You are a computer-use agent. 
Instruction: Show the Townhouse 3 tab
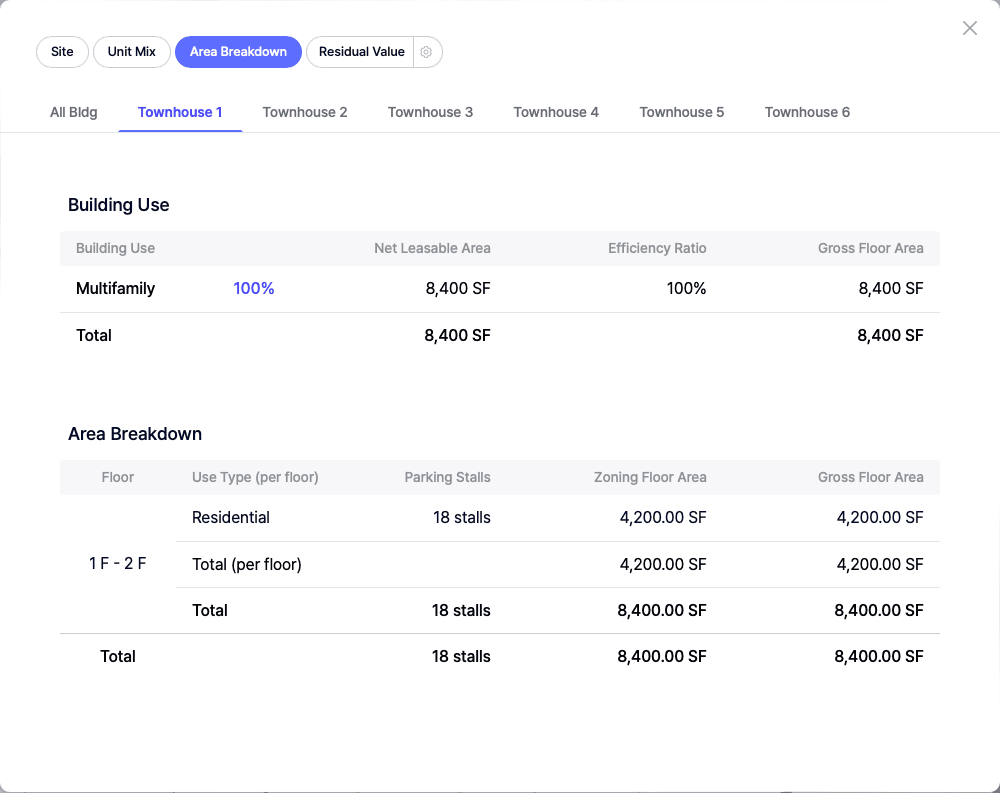coord(430,112)
